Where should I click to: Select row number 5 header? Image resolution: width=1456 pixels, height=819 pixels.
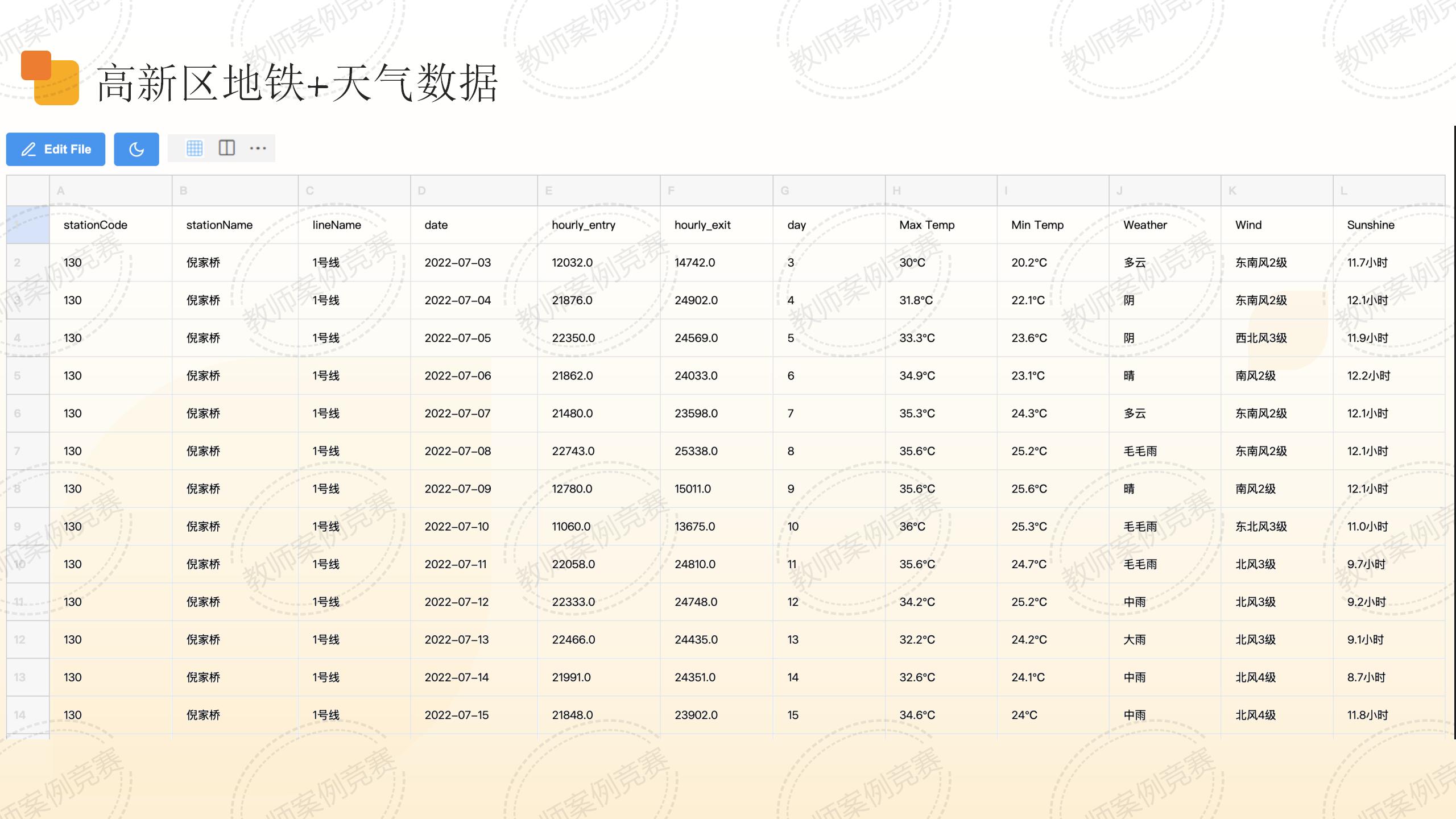(x=28, y=375)
